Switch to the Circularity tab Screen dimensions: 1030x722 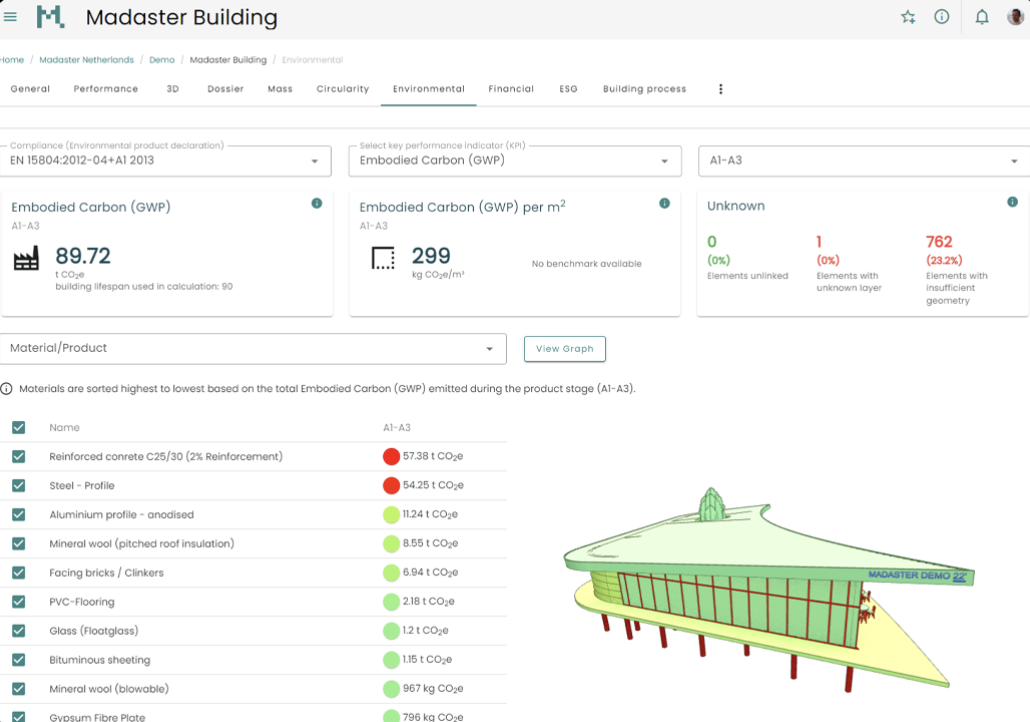pos(342,89)
